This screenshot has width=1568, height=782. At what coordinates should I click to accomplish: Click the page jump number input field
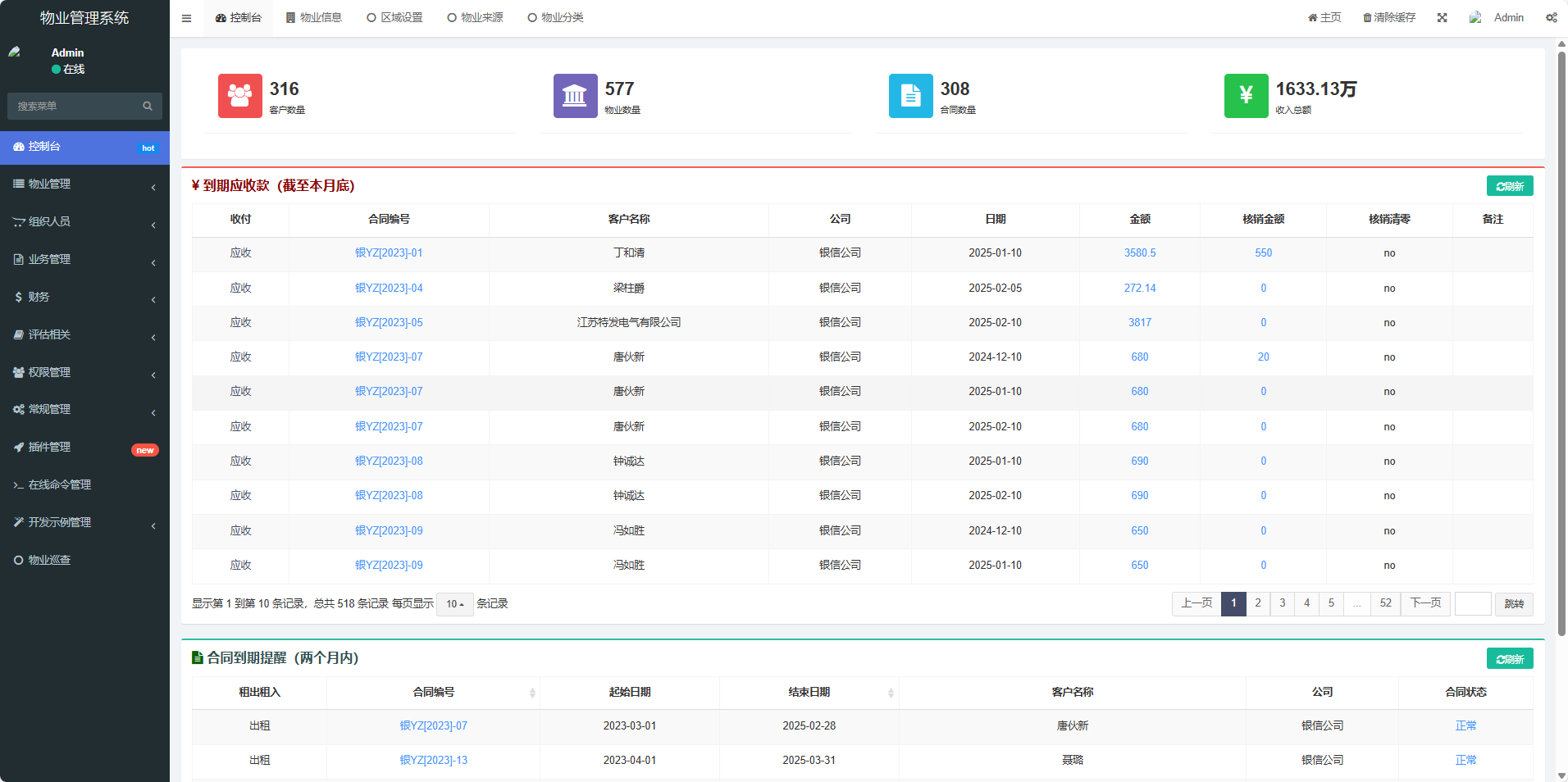(x=1473, y=604)
